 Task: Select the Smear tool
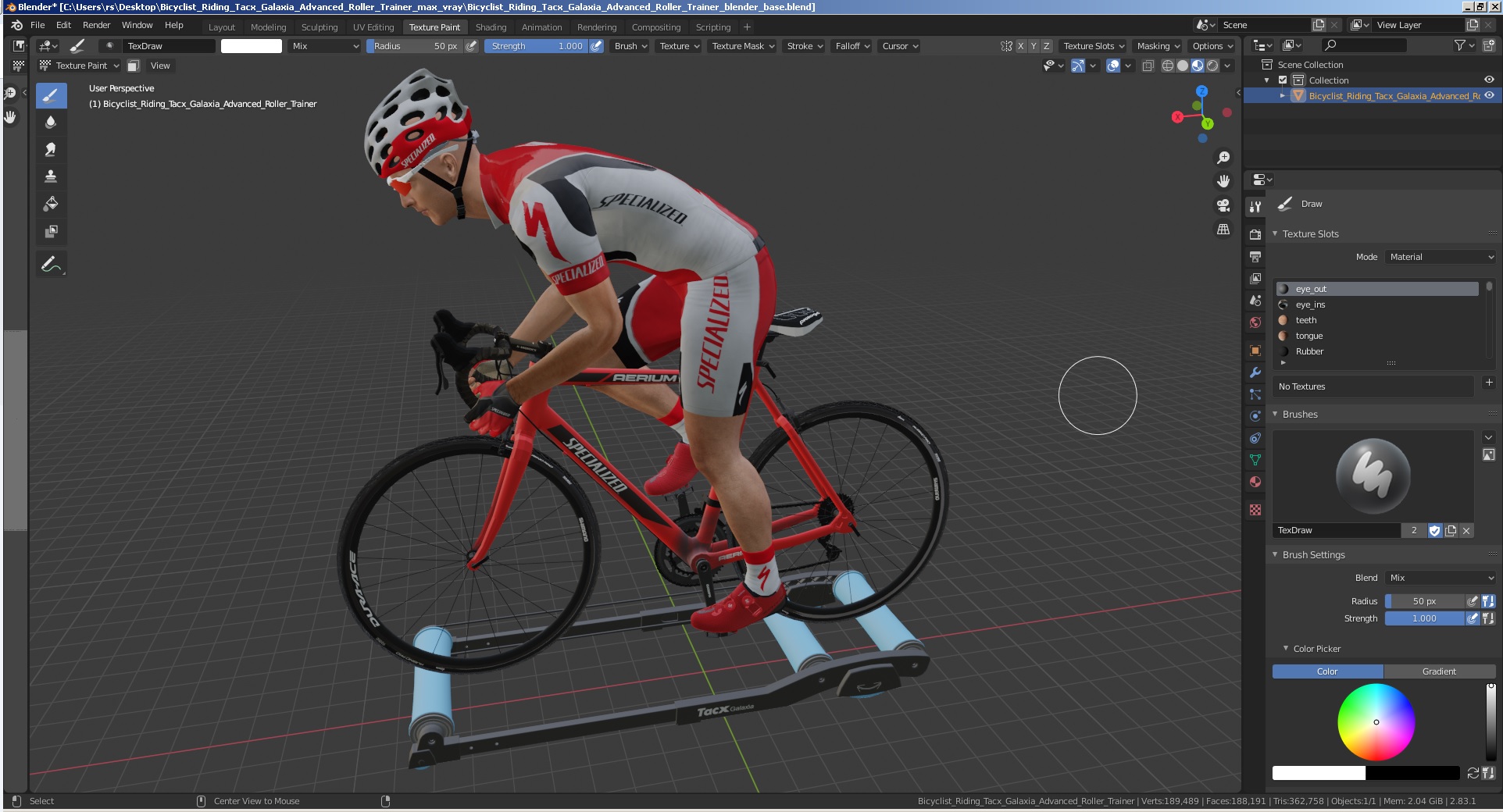pyautogui.click(x=51, y=149)
